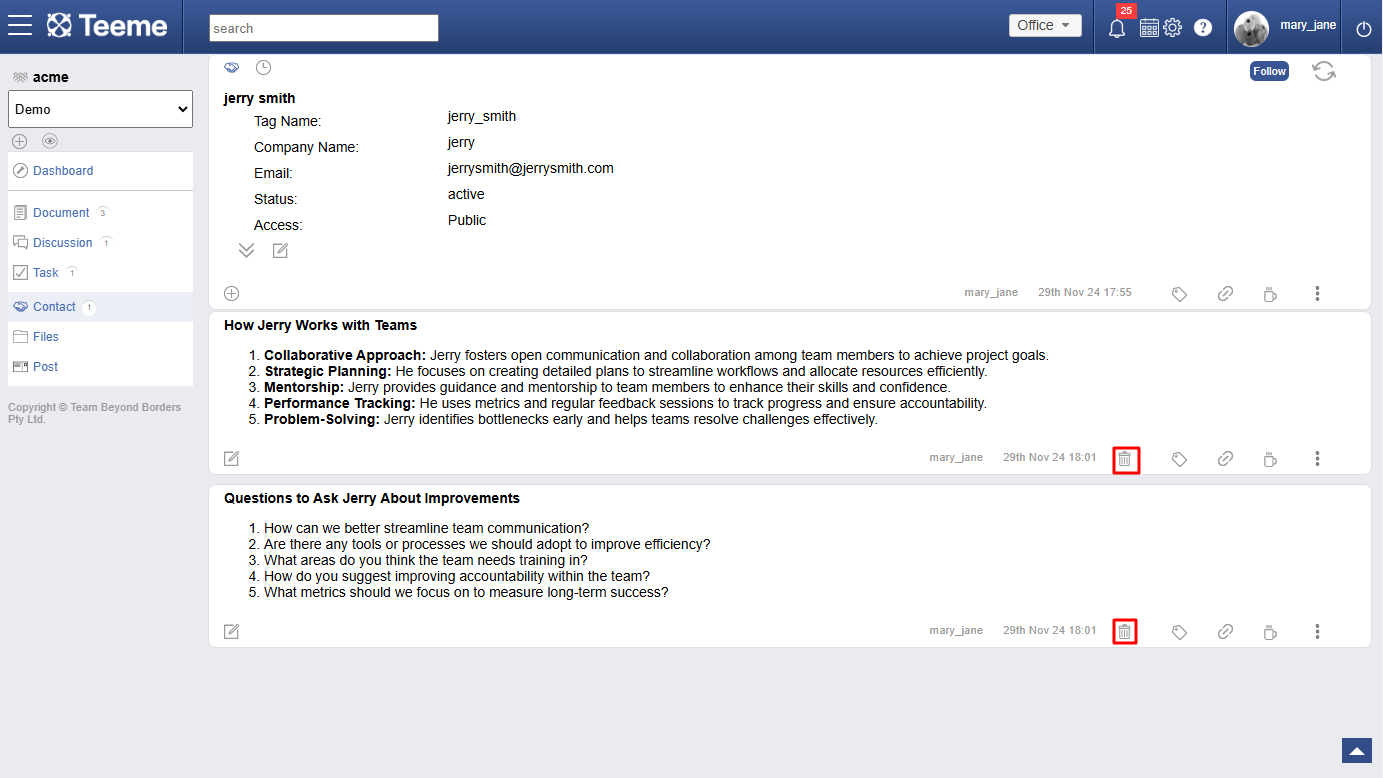The height and width of the screenshot is (778, 1383).
Task: Click mary_jane username in header
Action: pos(1308,25)
